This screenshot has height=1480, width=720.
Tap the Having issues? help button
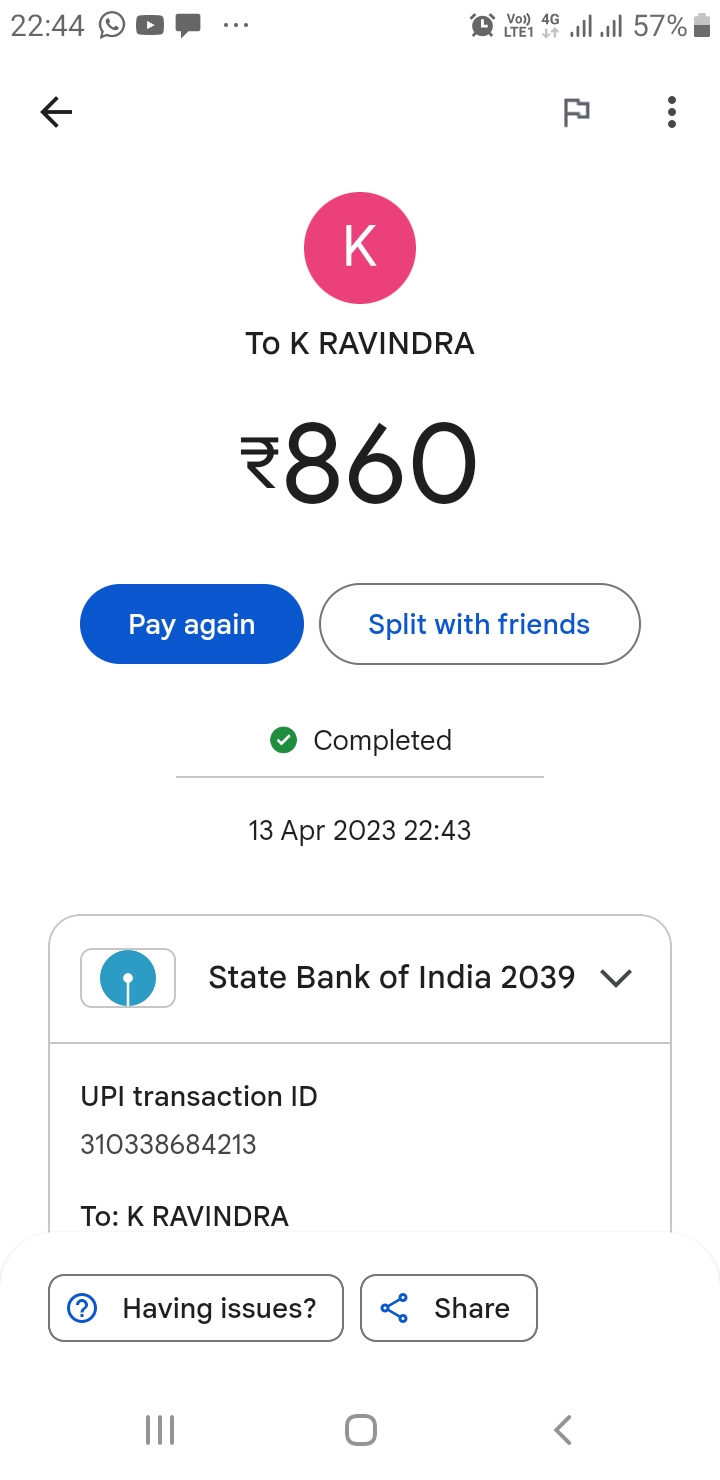tap(196, 1308)
